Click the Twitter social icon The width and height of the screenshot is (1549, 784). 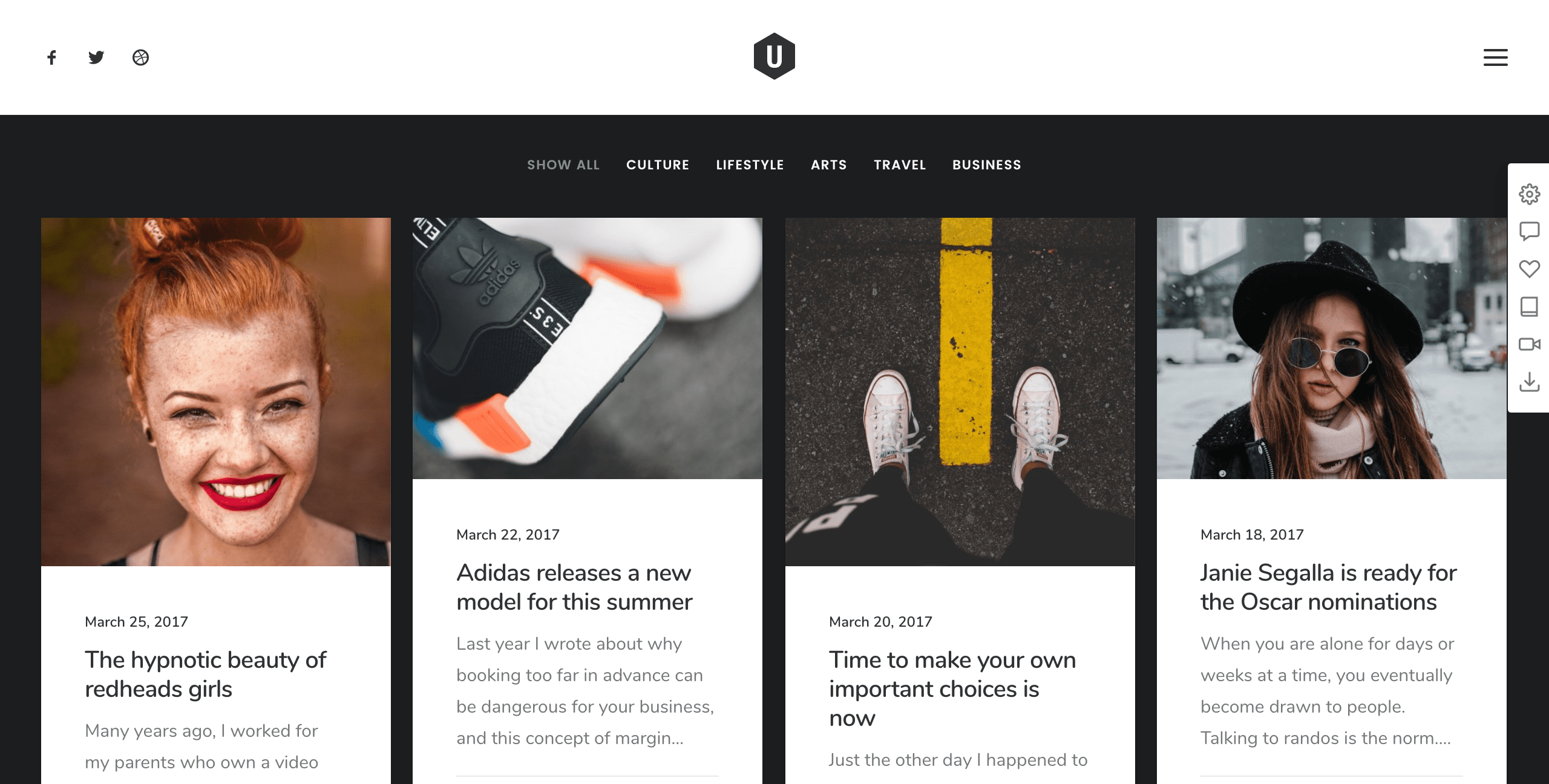pyautogui.click(x=96, y=57)
